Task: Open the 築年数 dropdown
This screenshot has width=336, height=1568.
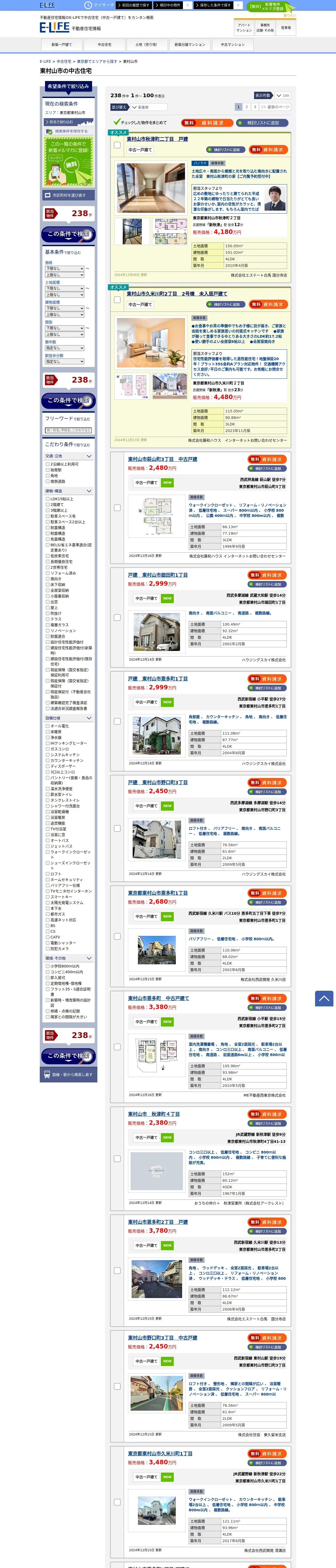Action: tap(64, 348)
